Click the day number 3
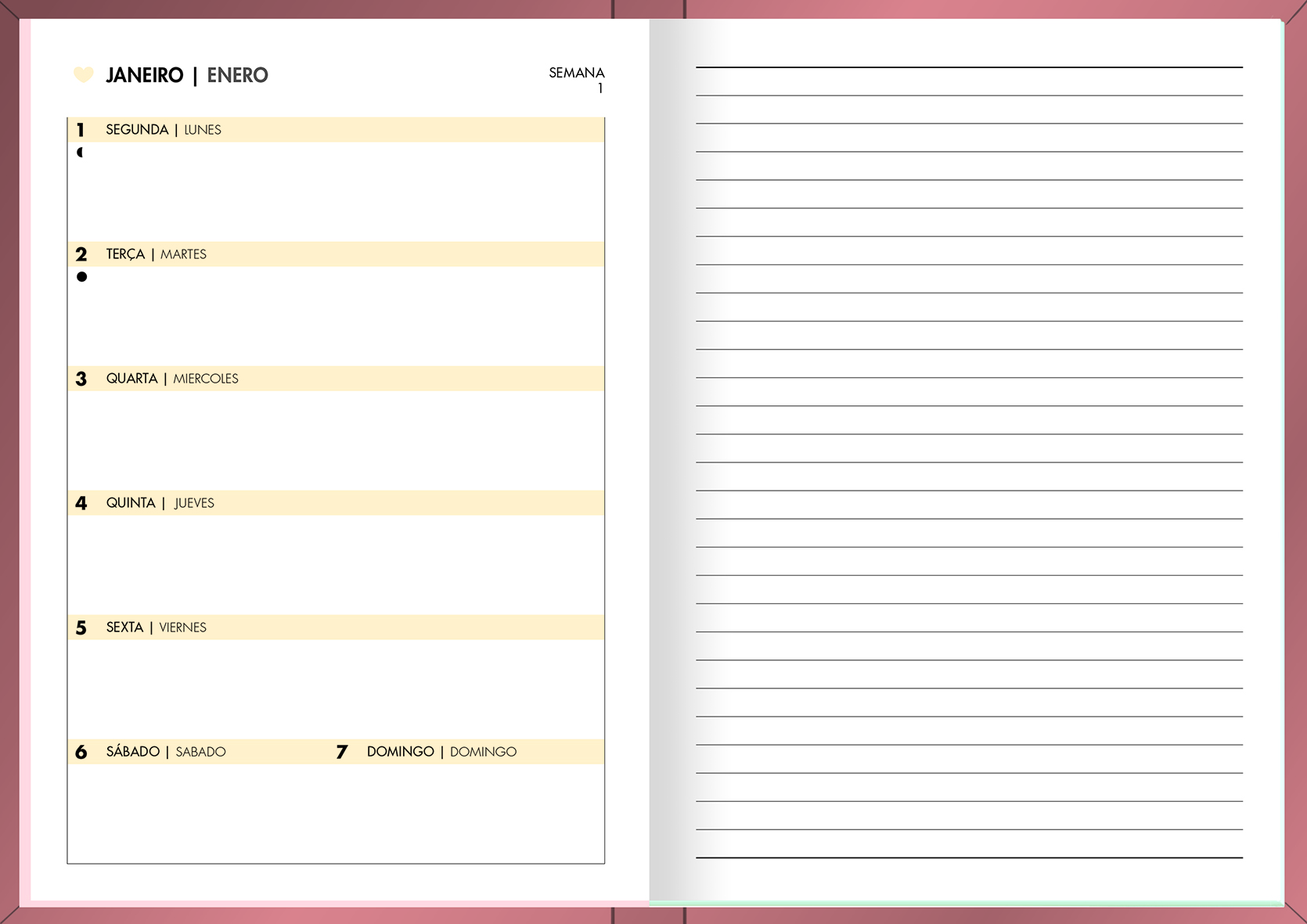Screen dimensions: 1307x924 pyautogui.click(x=81, y=379)
